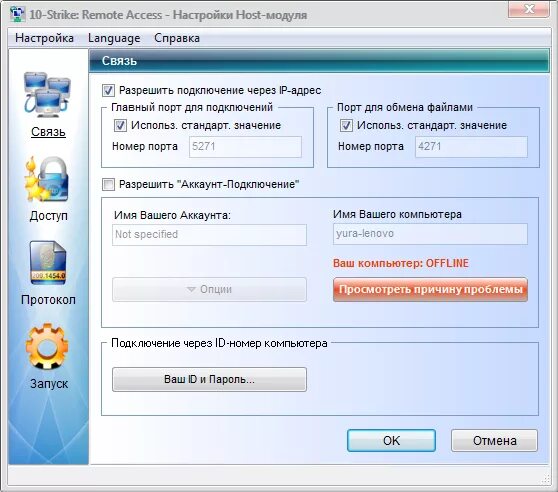The image size is (558, 492).
Task: Click the Имя Вашего компьютера label
Action: point(397,214)
